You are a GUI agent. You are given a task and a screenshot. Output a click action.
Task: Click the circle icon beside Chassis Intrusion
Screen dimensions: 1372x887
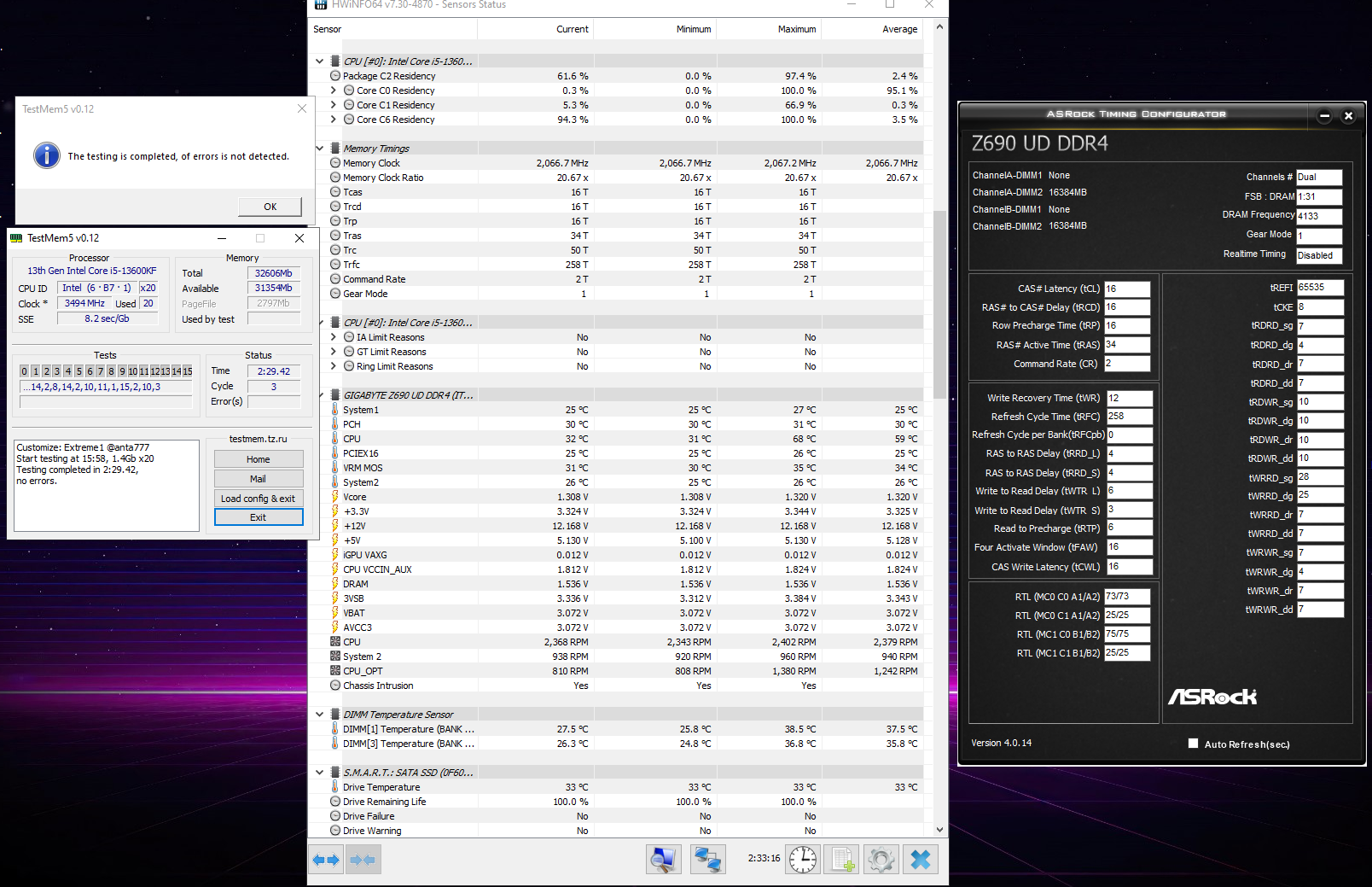click(335, 686)
